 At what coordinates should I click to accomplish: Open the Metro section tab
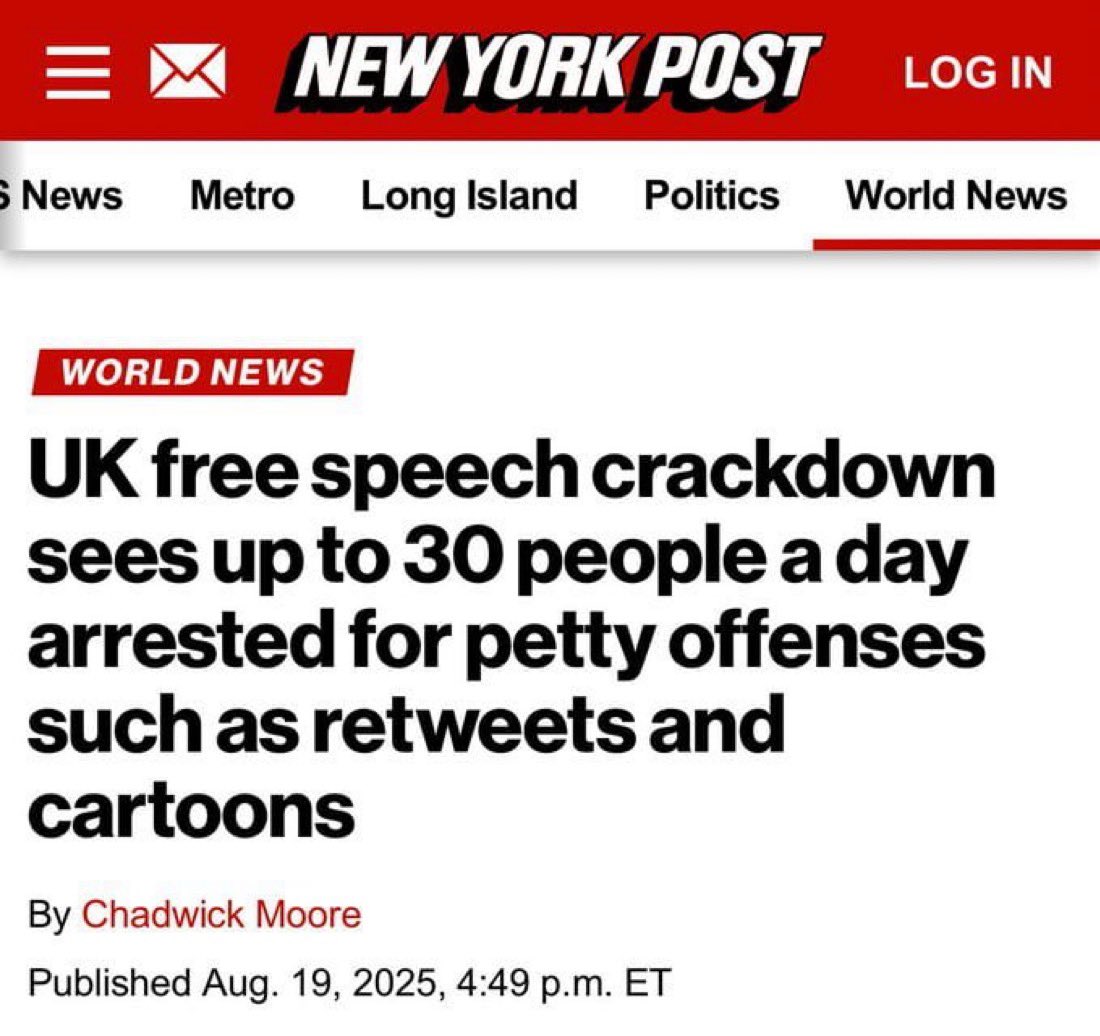coord(242,195)
